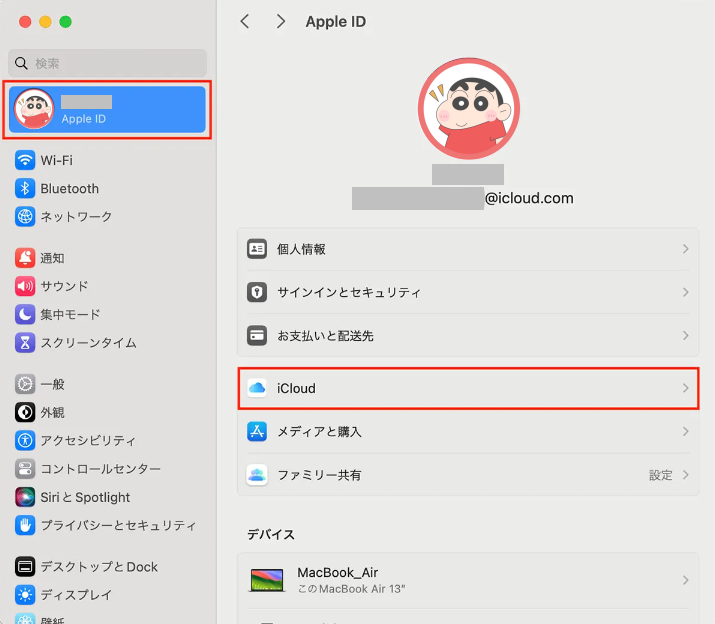Click the magnifier icon in search field
The width and height of the screenshot is (715, 624).
point(21,63)
